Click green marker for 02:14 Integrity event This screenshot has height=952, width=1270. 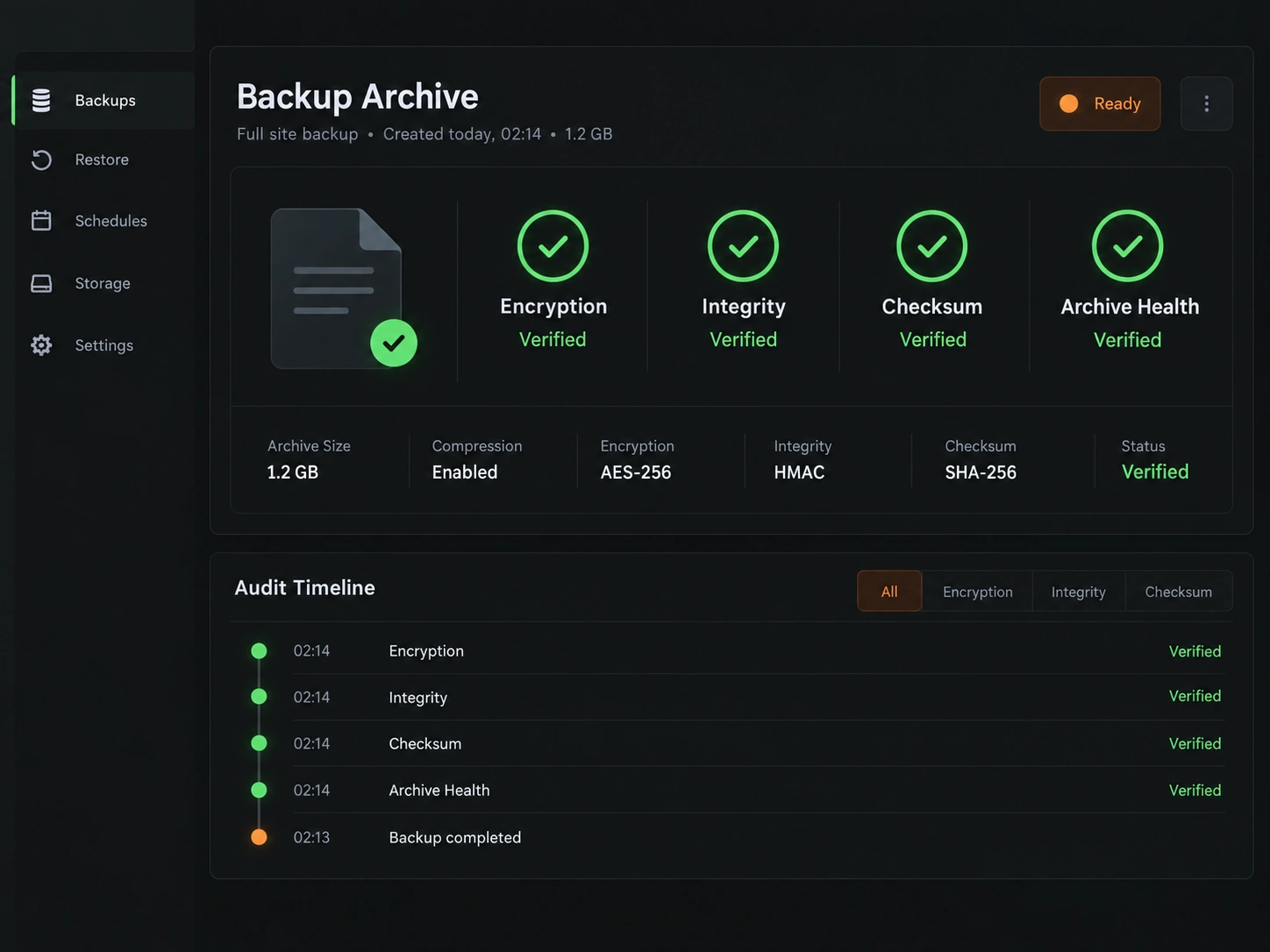pos(259,696)
